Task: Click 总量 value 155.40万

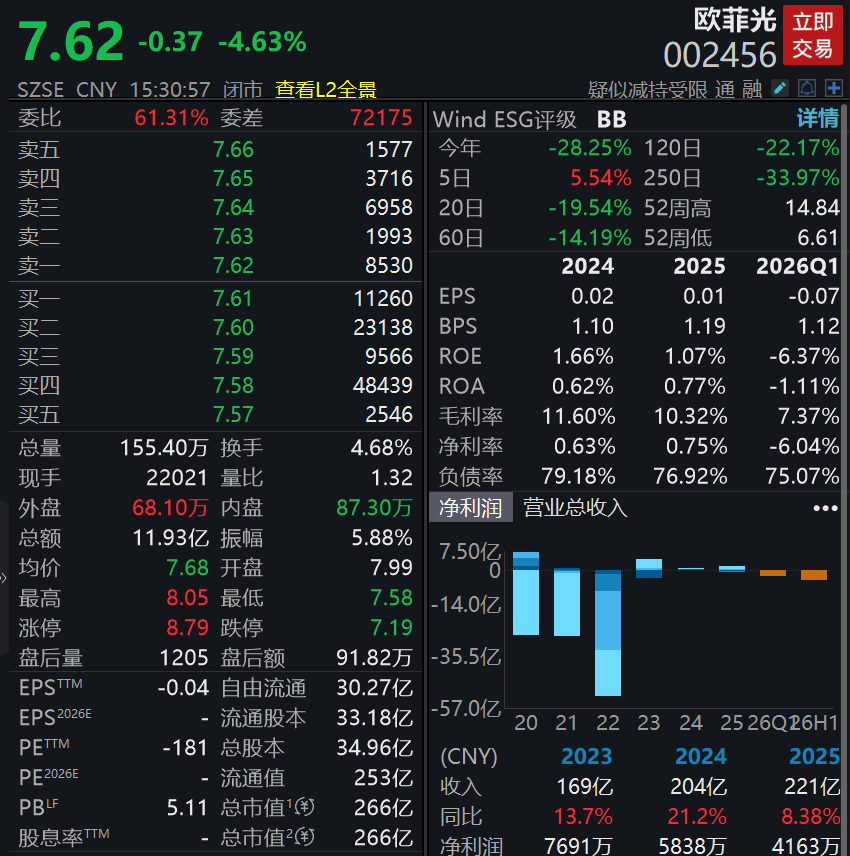Action: pyautogui.click(x=164, y=448)
